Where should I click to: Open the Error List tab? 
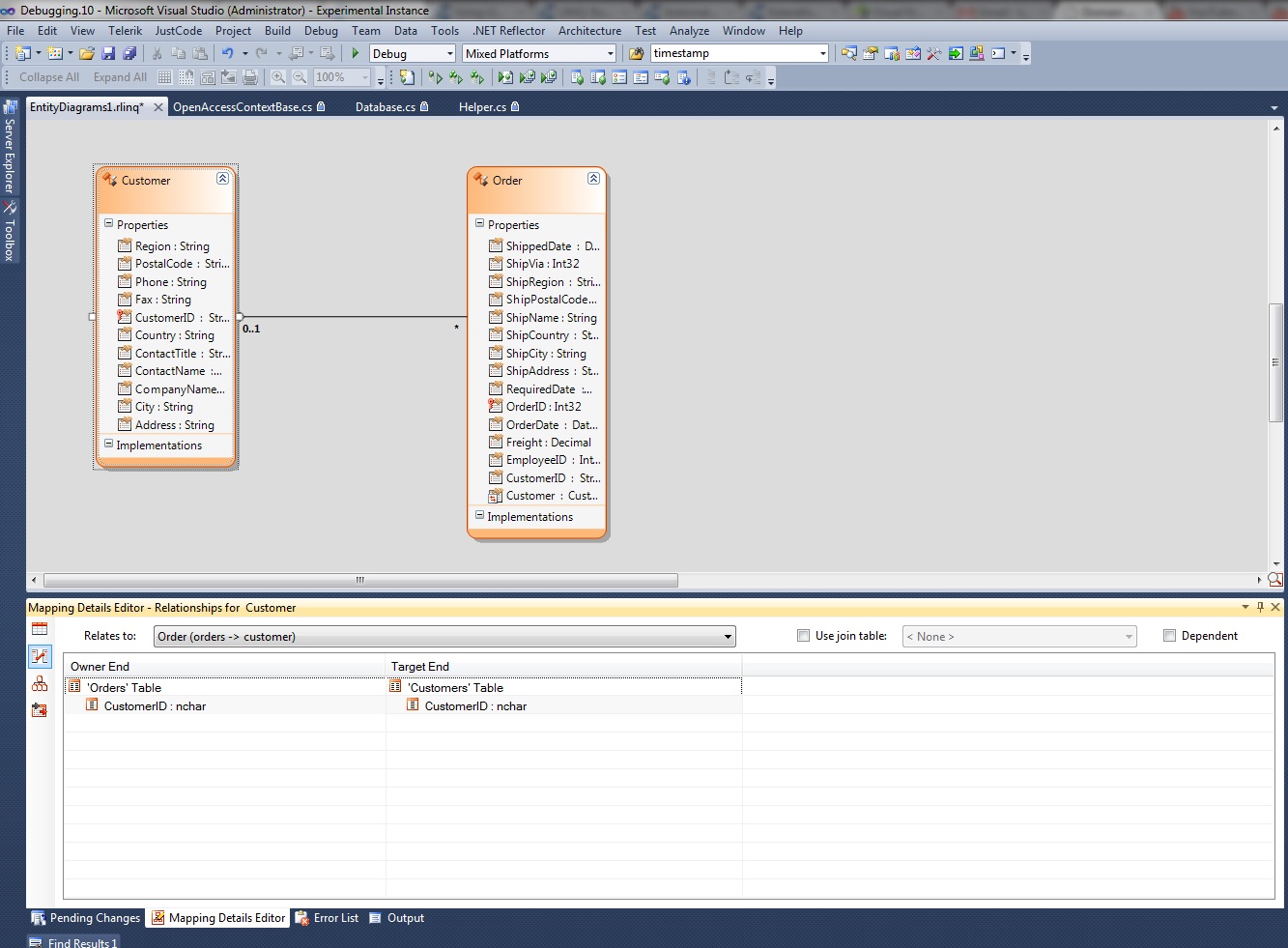click(327, 918)
